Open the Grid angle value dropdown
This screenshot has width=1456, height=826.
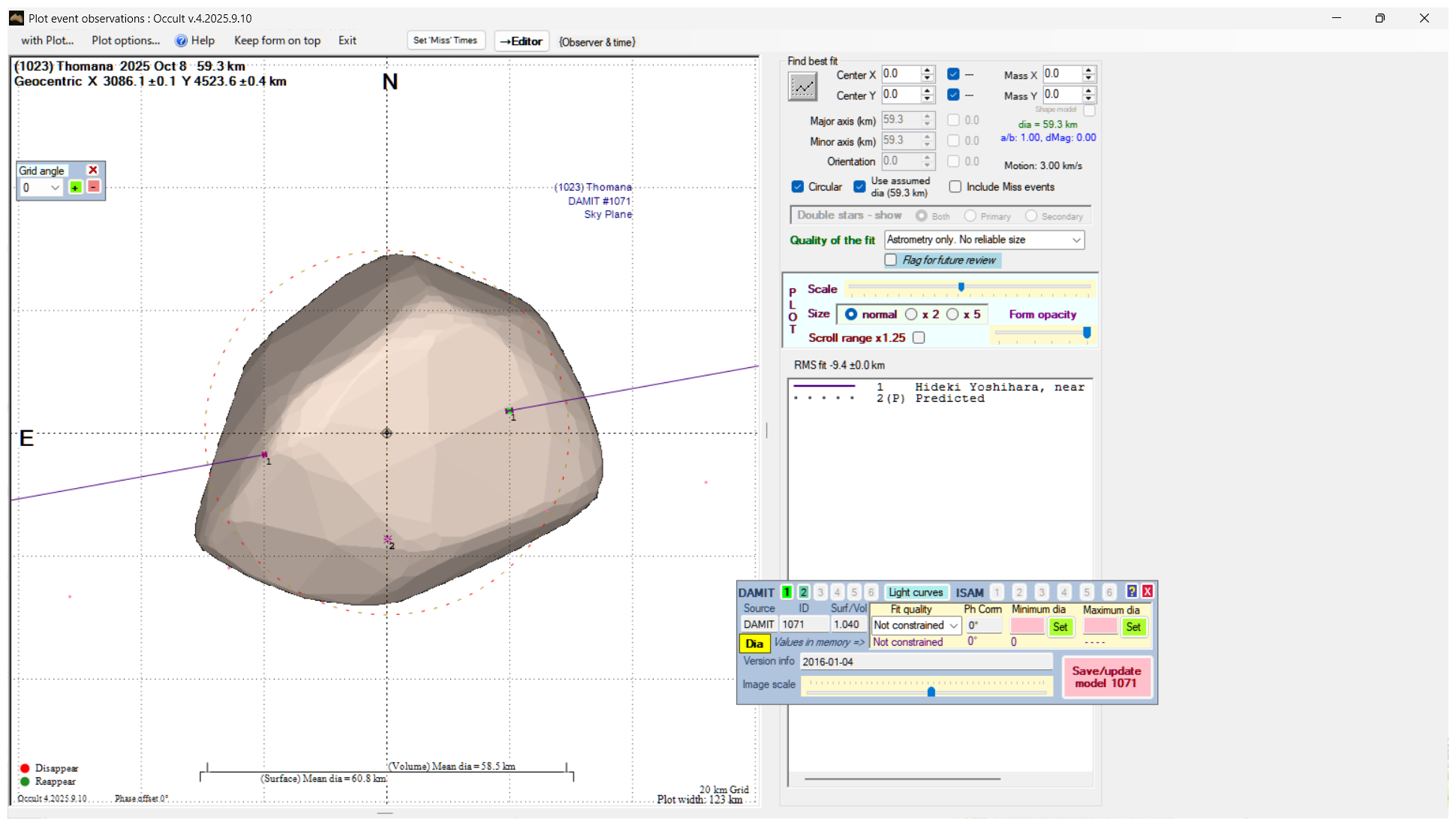coord(55,188)
